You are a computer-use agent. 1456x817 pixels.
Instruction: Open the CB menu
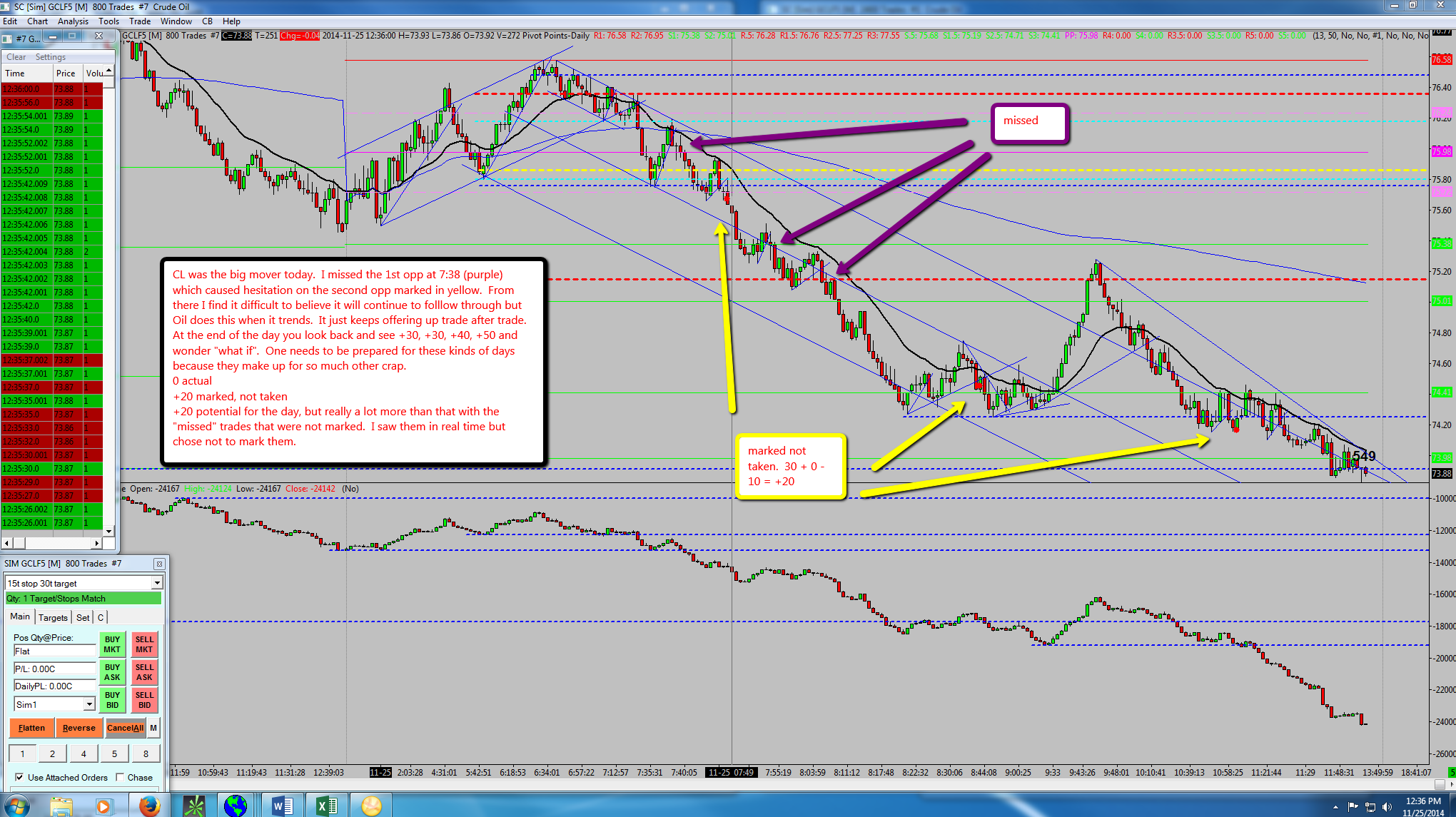[x=208, y=21]
